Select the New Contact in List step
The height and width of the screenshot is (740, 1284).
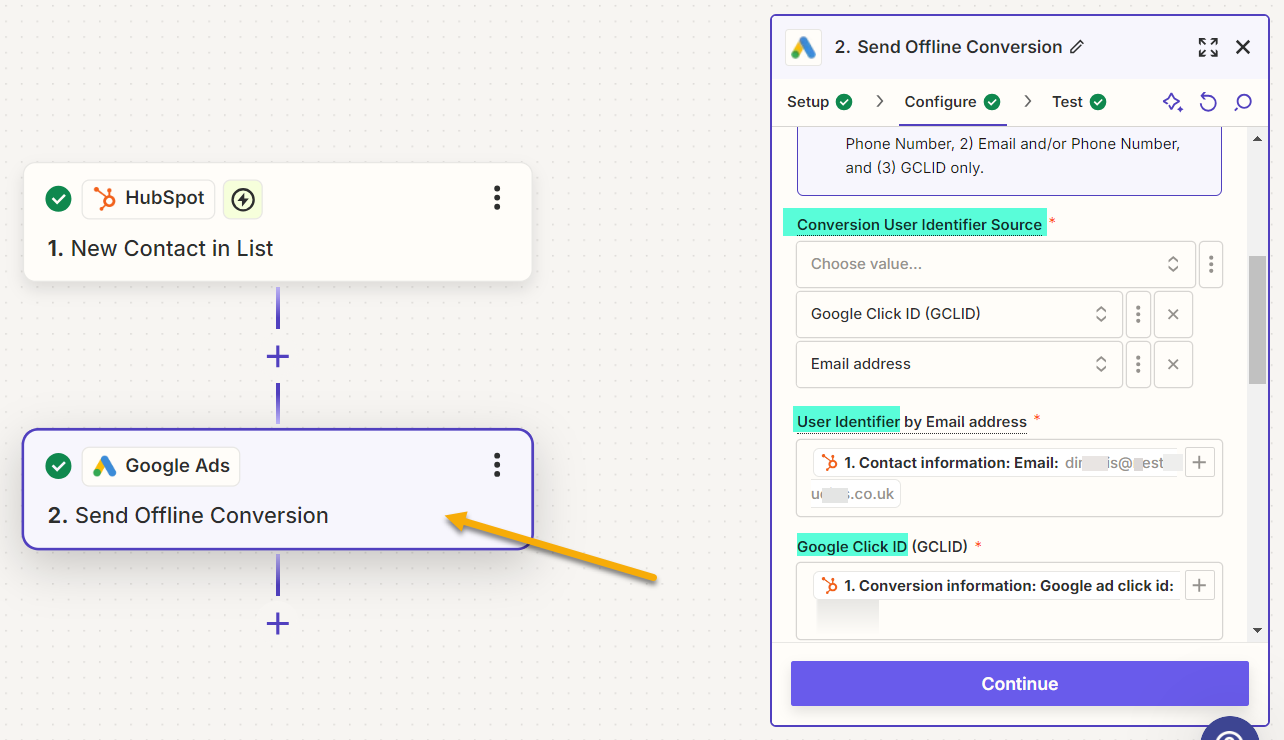(x=278, y=222)
